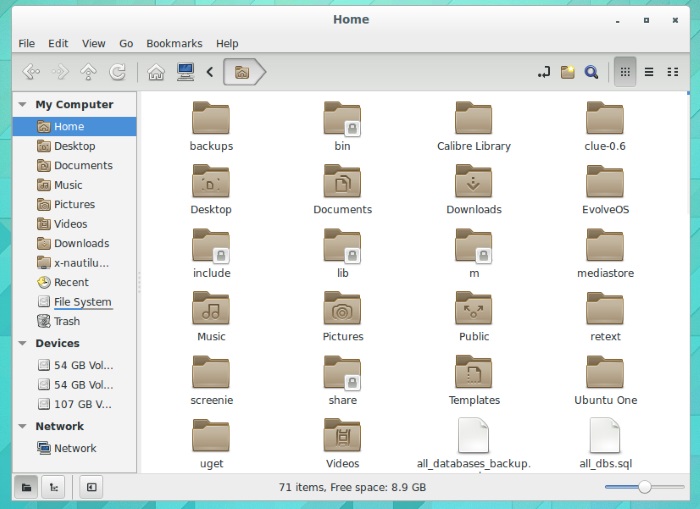Image resolution: width=700 pixels, height=509 pixels.
Task: Switch to compact view
Action: 672,72
